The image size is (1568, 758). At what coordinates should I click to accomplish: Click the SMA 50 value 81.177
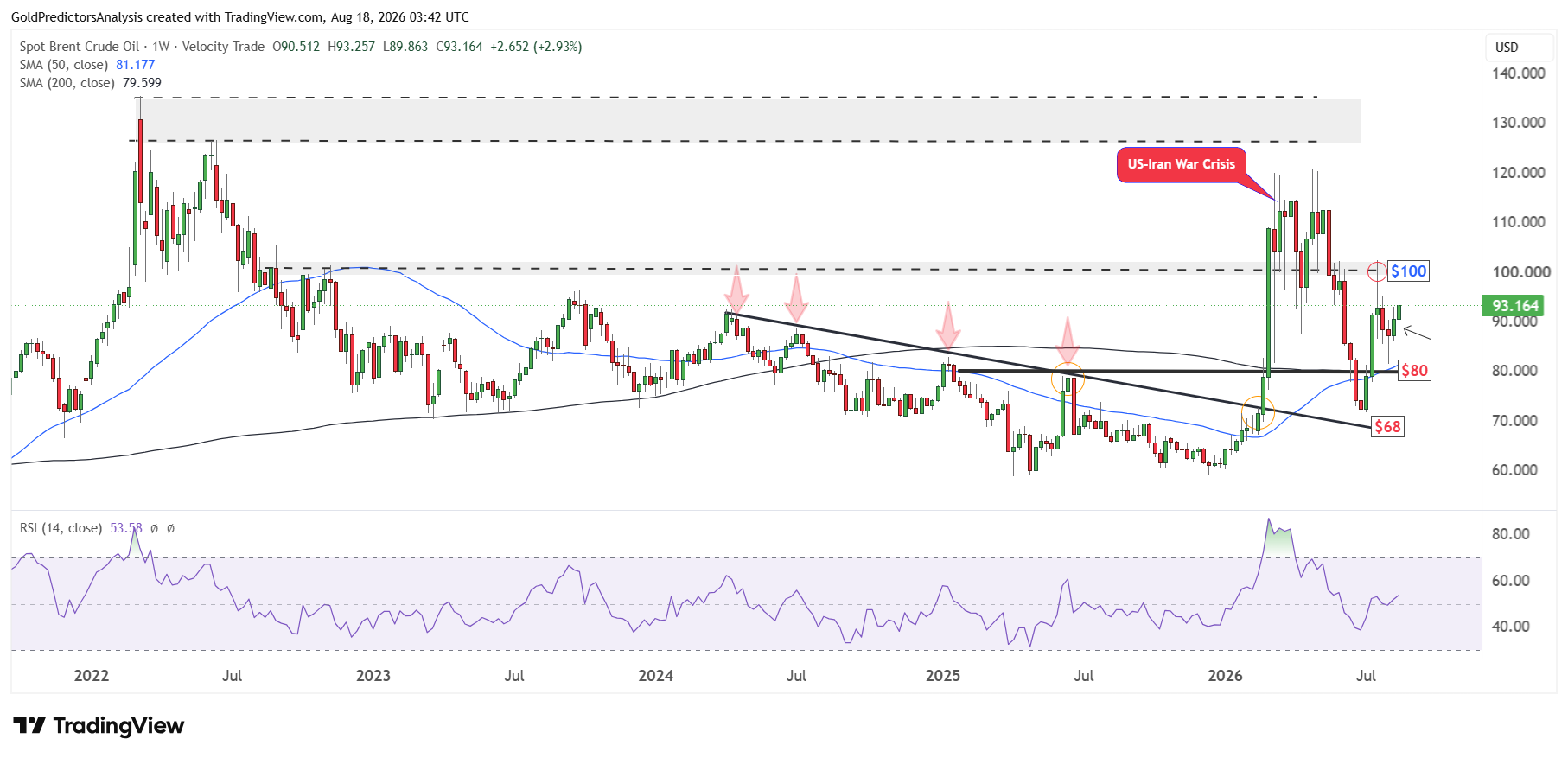(136, 65)
